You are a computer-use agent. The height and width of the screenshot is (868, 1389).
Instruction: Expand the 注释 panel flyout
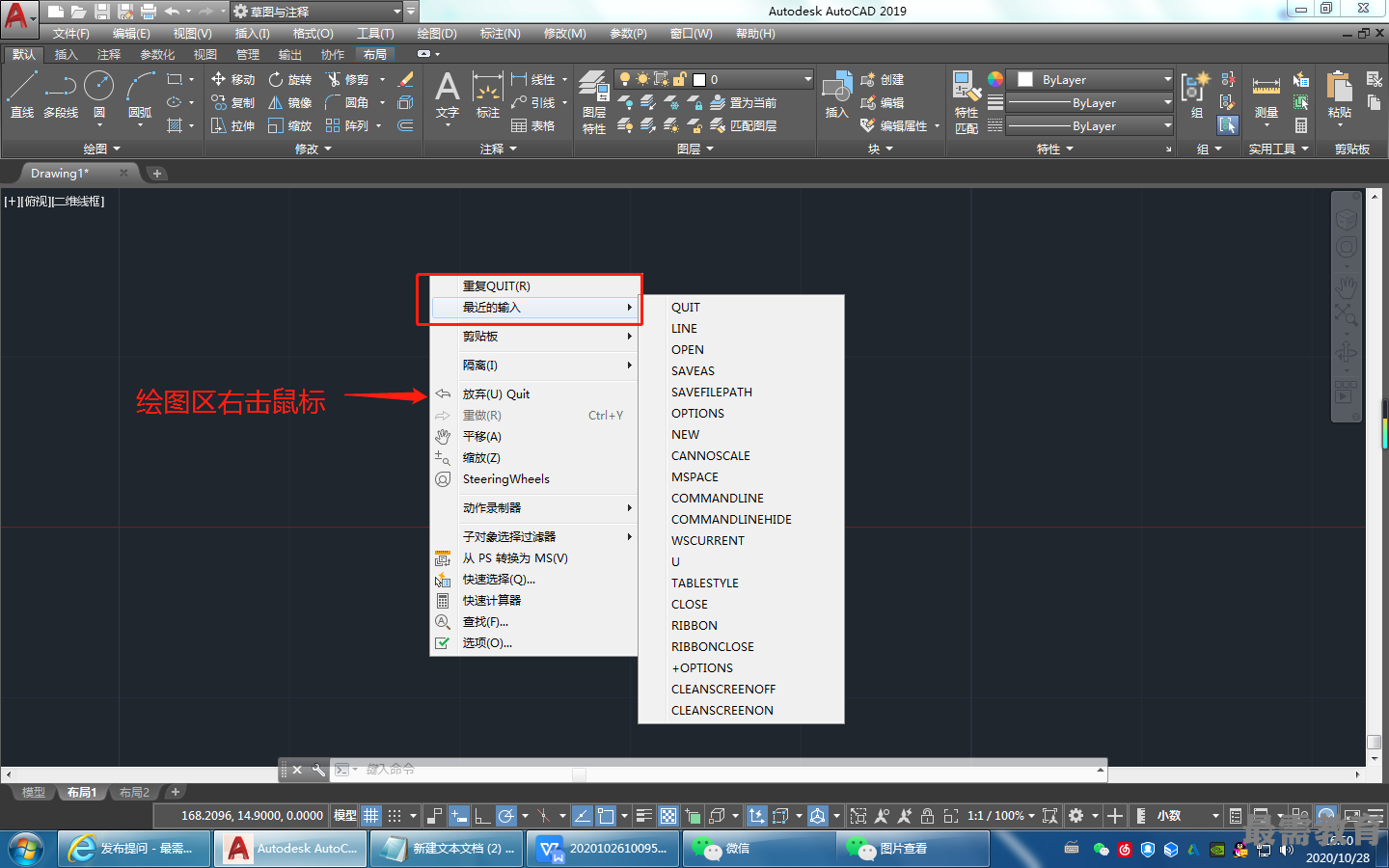[x=499, y=149]
